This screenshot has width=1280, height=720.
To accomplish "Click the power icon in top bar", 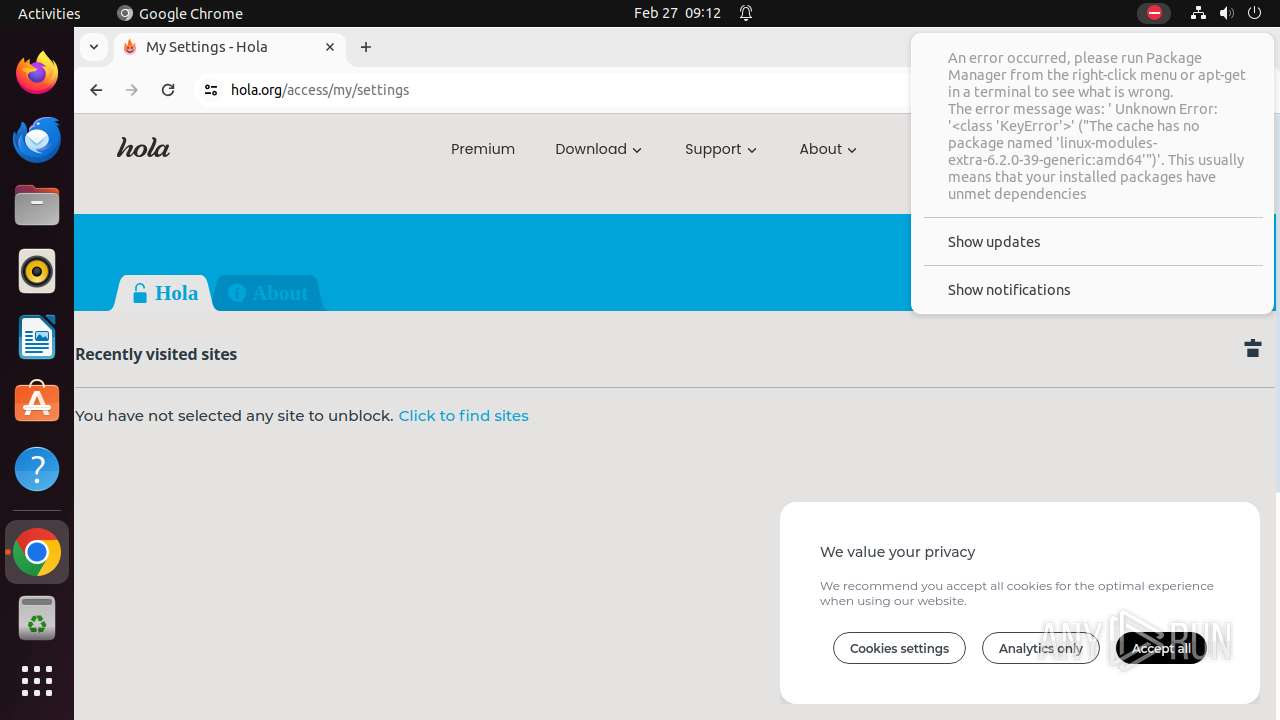I will pos(1254,13).
